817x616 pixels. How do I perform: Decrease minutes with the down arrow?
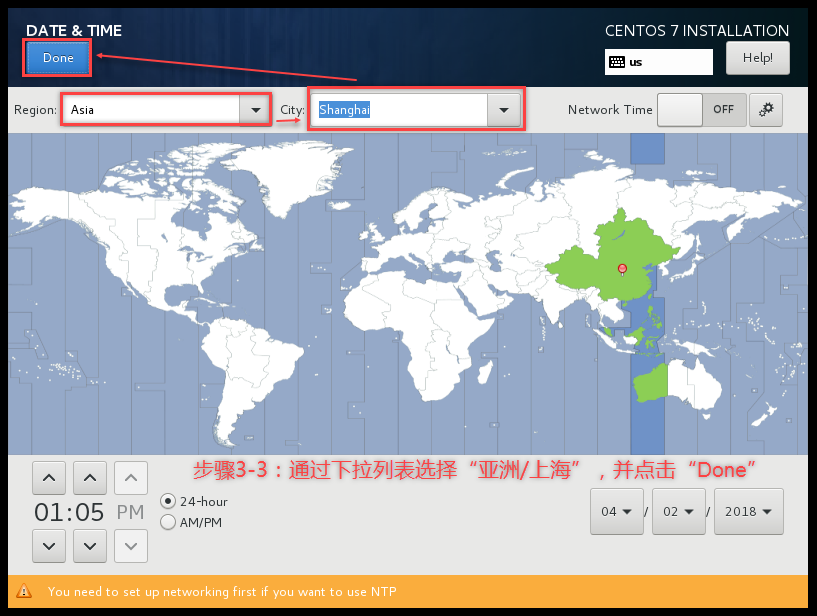click(x=90, y=546)
